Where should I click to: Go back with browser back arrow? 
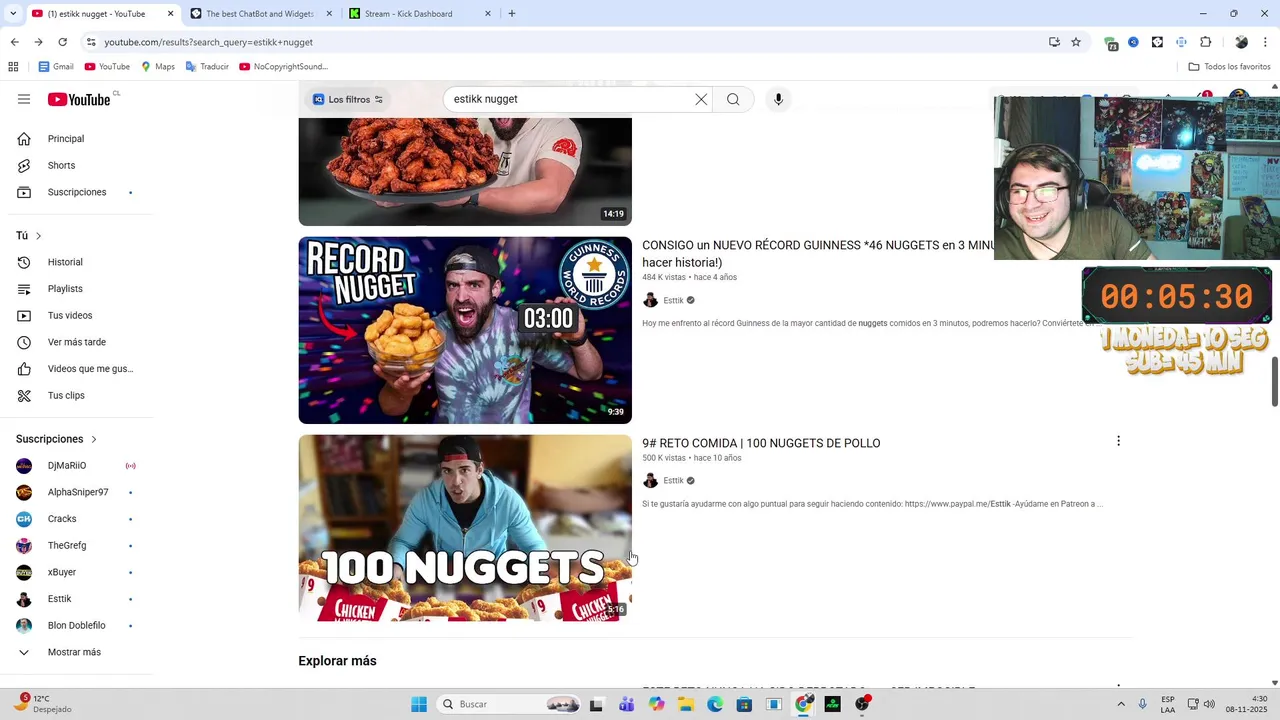click(14, 42)
